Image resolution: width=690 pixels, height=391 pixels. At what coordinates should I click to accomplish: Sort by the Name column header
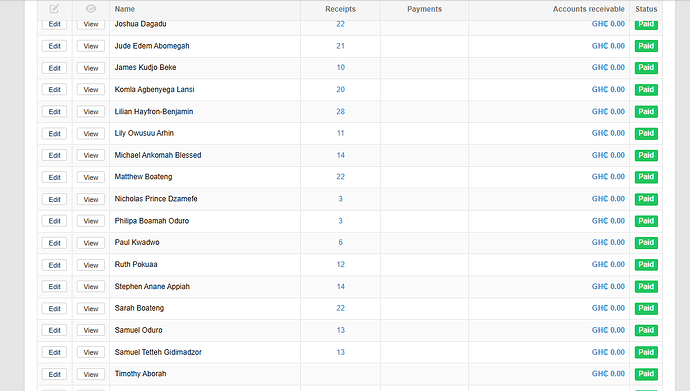click(125, 9)
